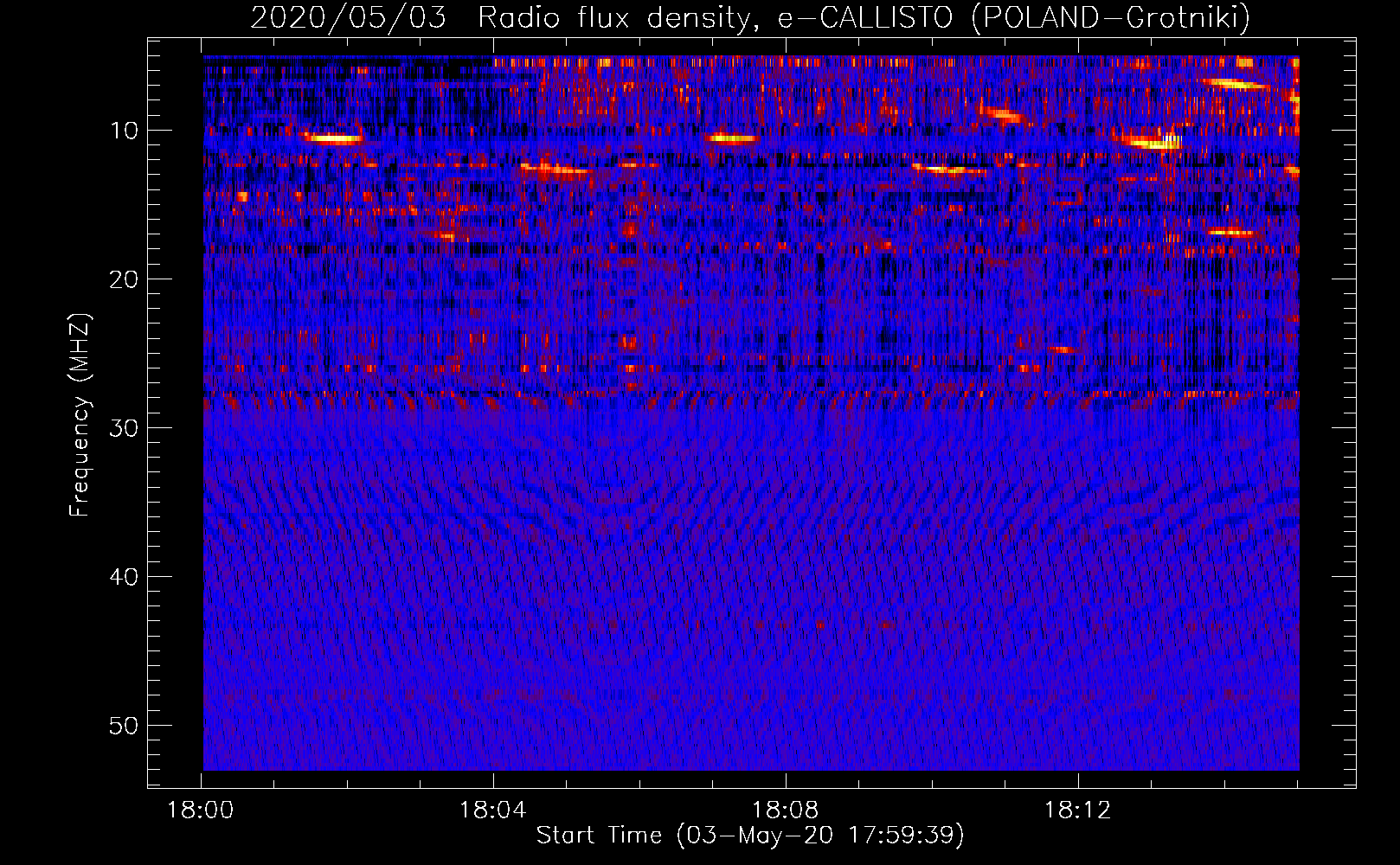The height and width of the screenshot is (865, 1400).
Task: Click the 'Start Time (03-May-20 17:59:39)' axis label
Action: [750, 836]
